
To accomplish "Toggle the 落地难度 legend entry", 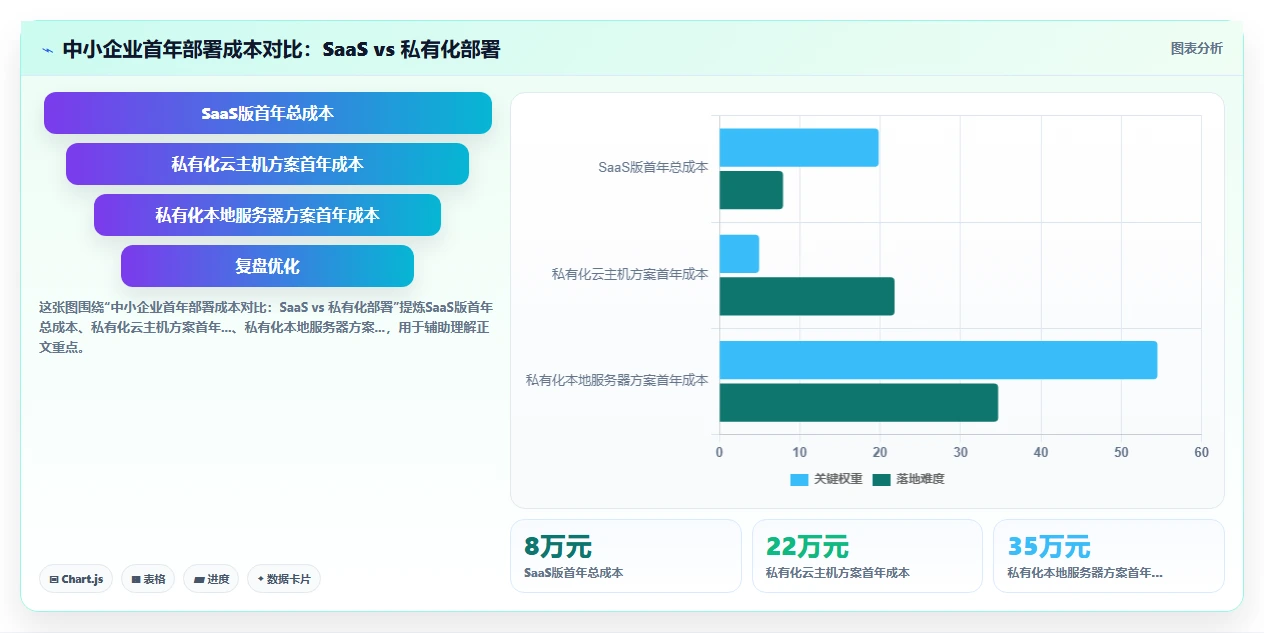I will (908, 479).
